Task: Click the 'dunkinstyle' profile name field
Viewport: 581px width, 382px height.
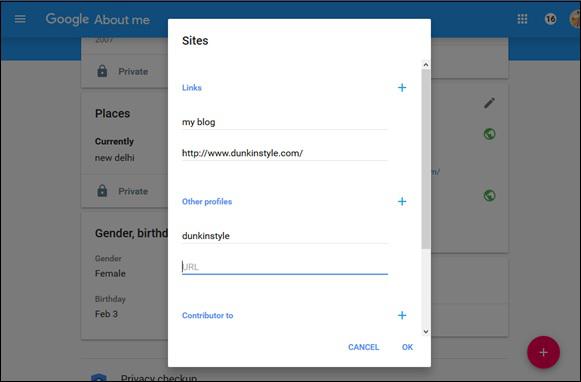Action: tap(285, 236)
